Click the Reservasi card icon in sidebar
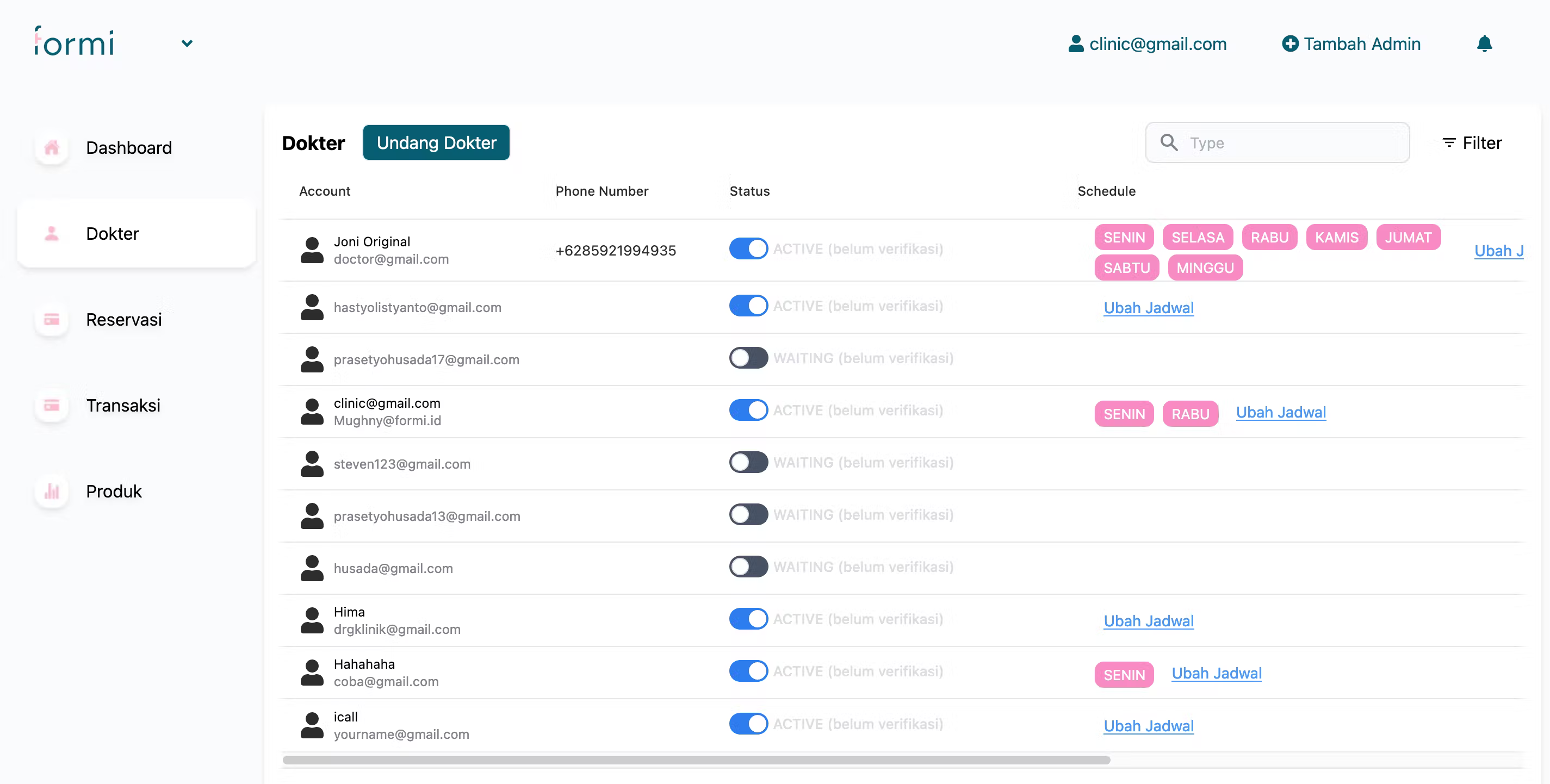Screen dimensions: 1550x784 click(x=52, y=320)
